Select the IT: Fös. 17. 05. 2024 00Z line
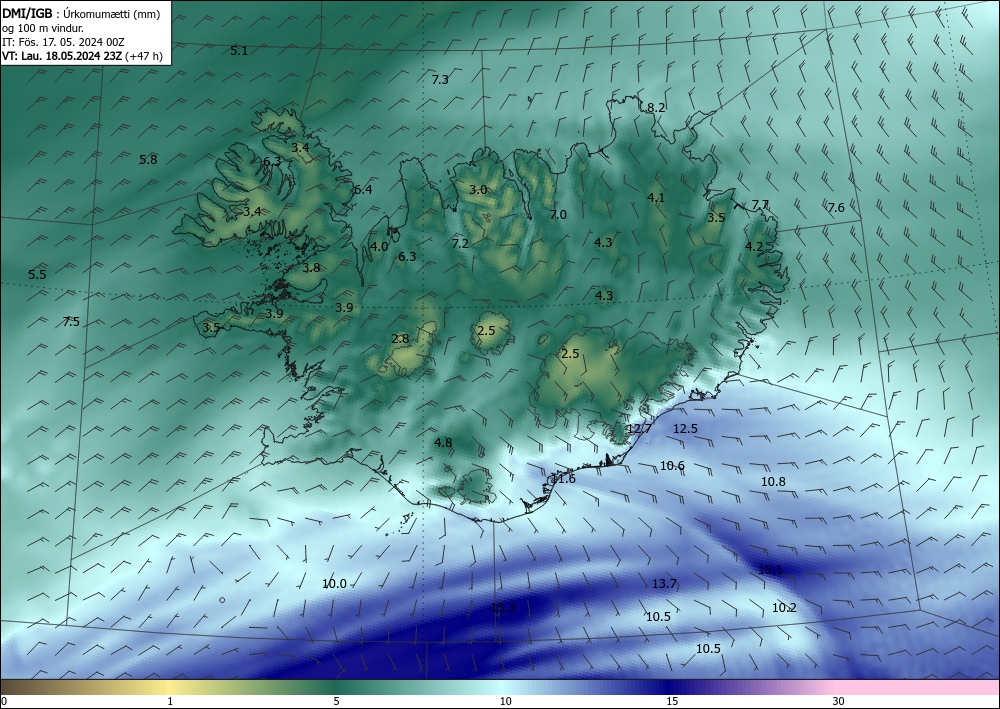This screenshot has height=709, width=1000. pos(63,42)
